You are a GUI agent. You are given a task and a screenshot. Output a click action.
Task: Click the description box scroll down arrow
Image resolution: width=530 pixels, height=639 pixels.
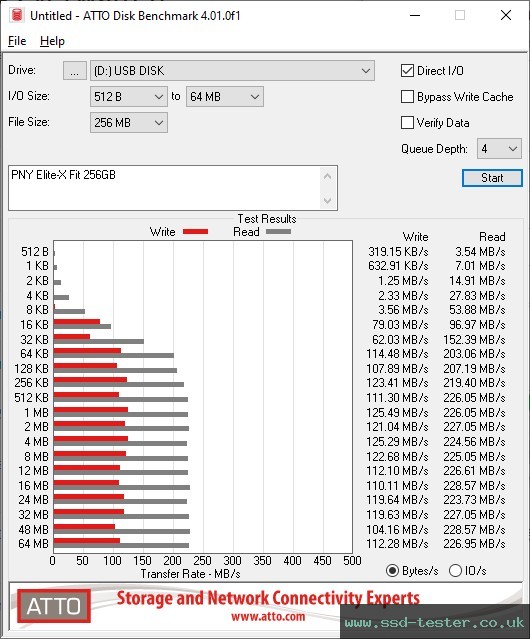(328, 200)
